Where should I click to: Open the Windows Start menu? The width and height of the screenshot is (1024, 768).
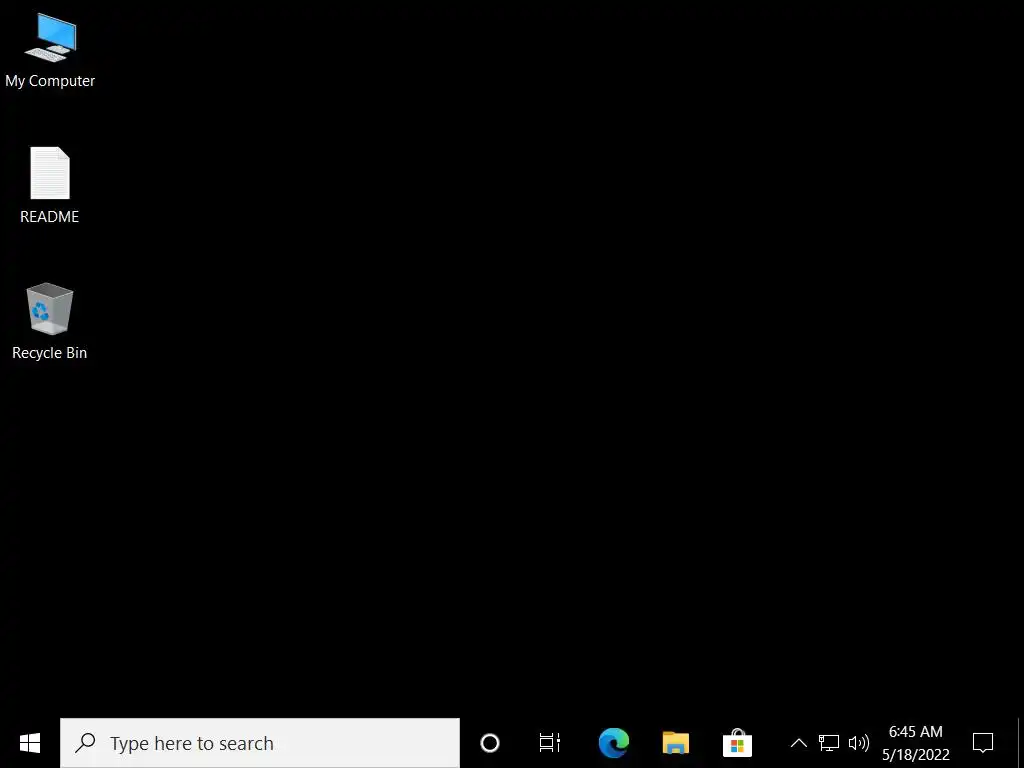click(x=30, y=743)
